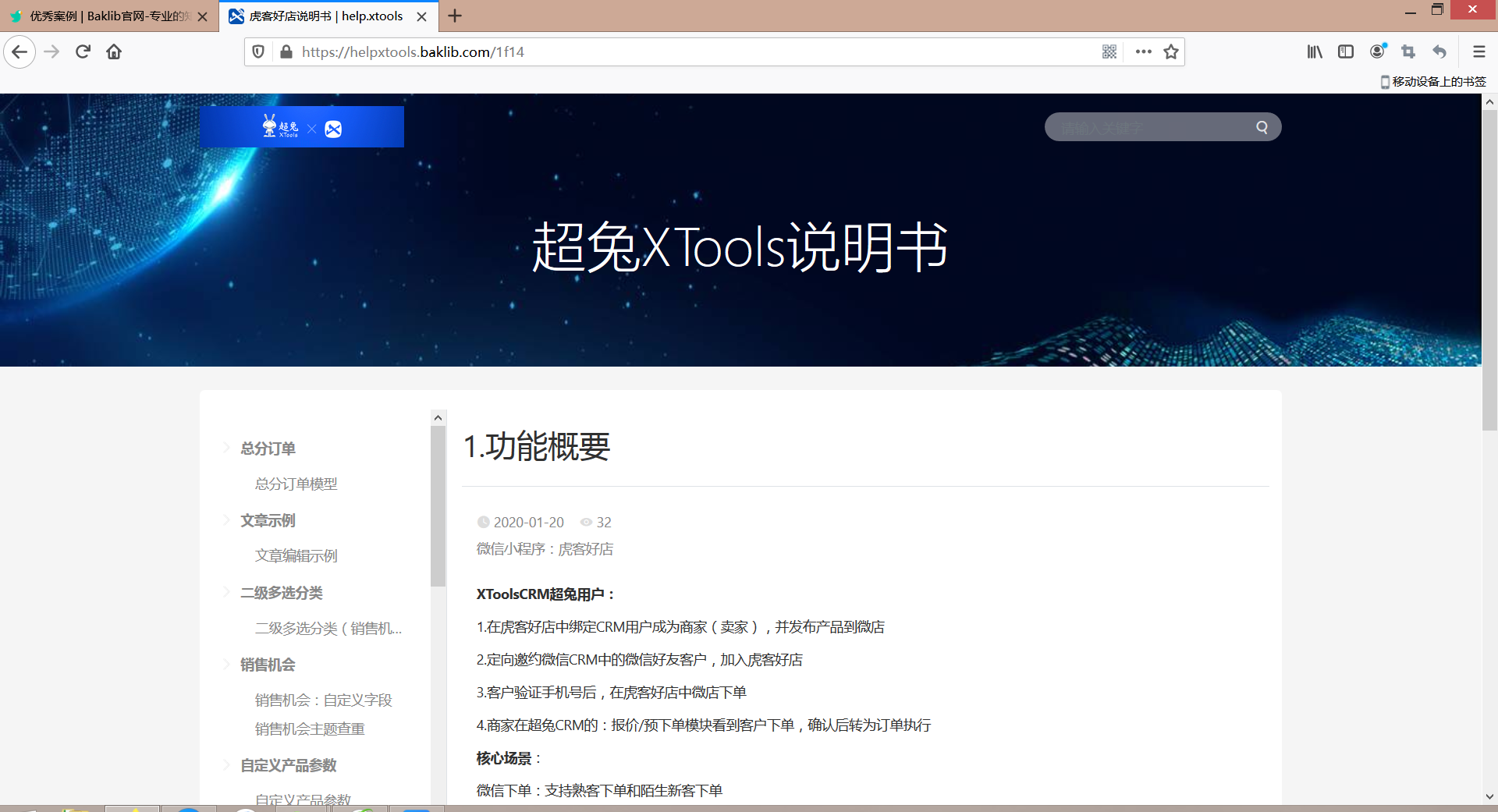Open mobile device bookmarks folder

click(1433, 82)
